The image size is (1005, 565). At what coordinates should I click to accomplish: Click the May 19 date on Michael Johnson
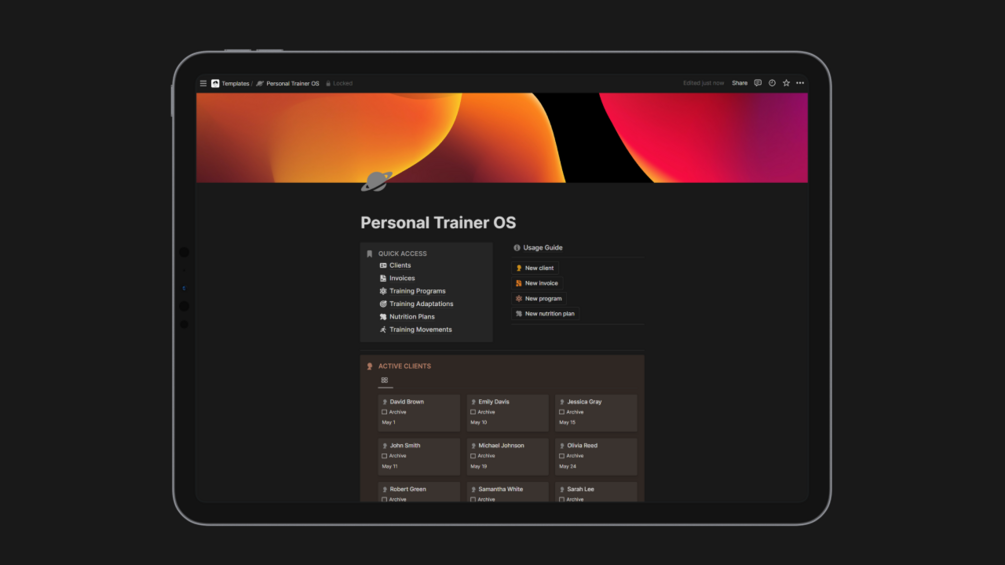coord(479,466)
